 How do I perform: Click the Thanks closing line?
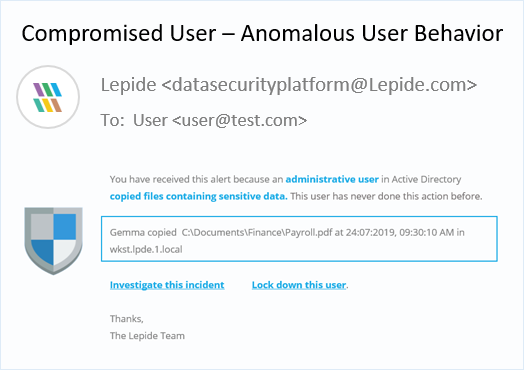[127, 319]
